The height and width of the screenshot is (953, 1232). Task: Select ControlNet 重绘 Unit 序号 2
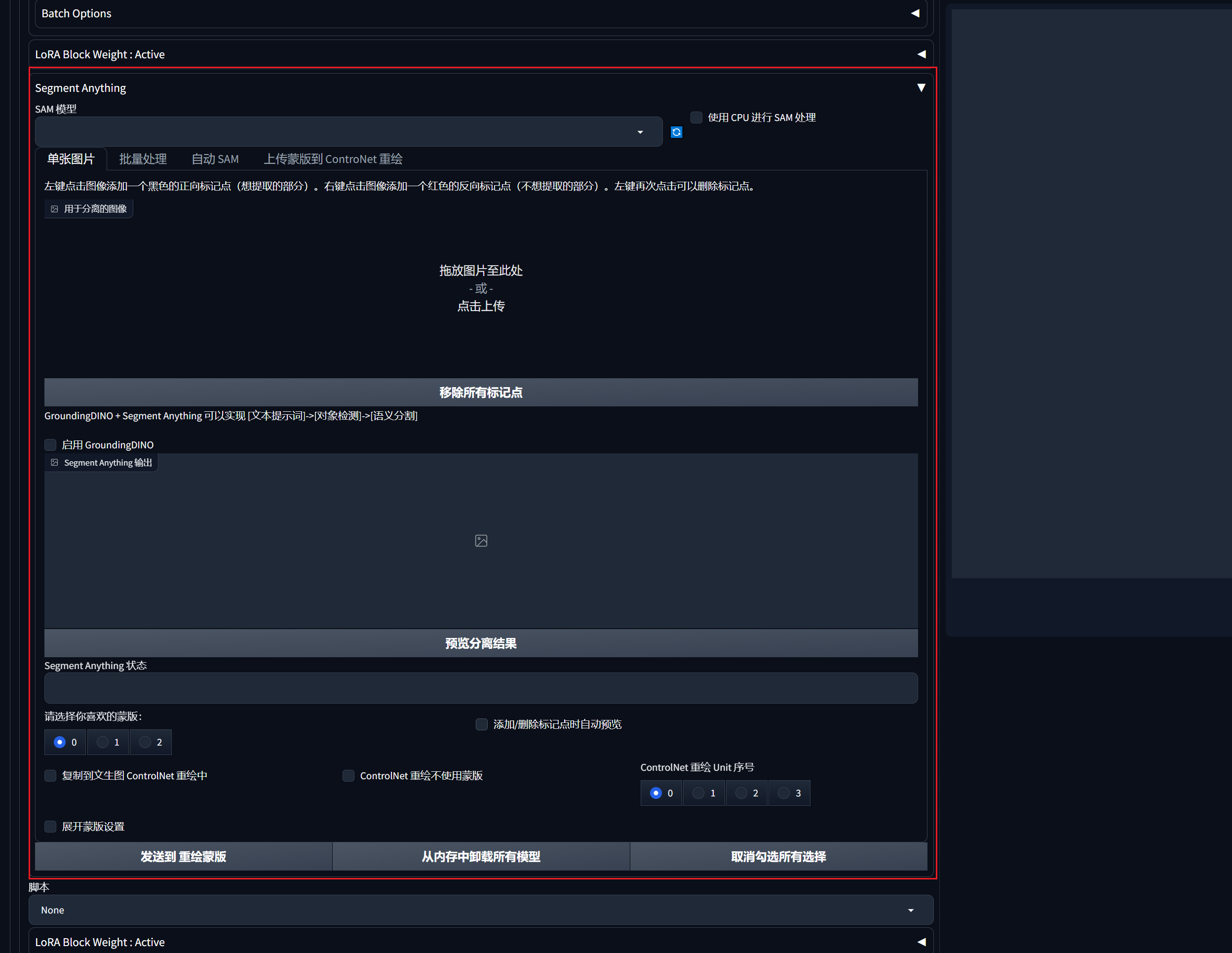[x=747, y=794]
